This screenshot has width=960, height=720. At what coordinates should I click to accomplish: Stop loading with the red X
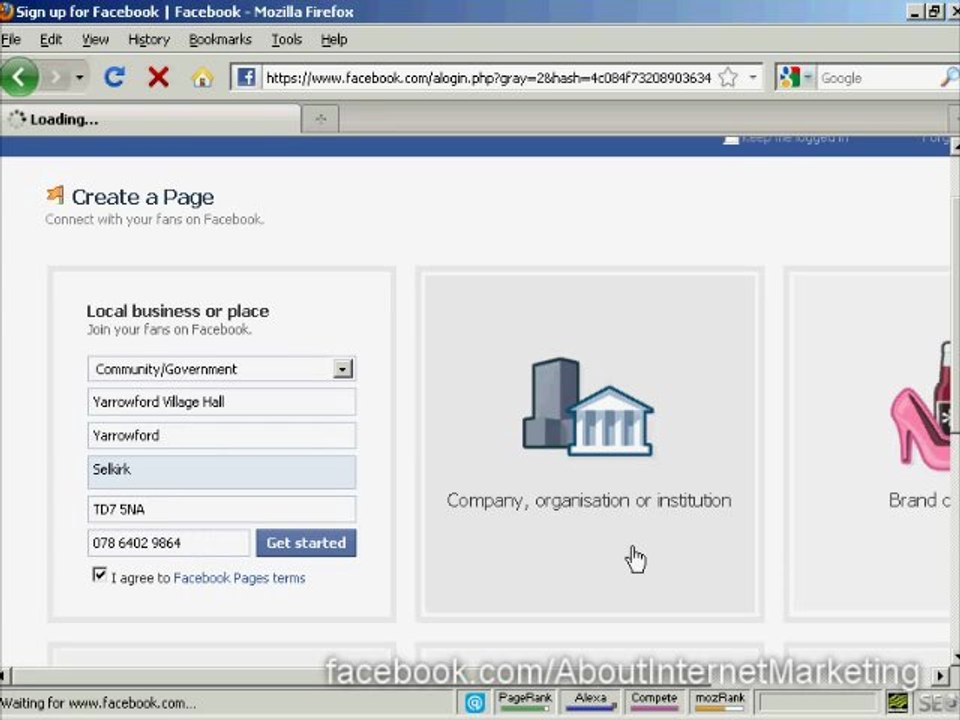(159, 77)
